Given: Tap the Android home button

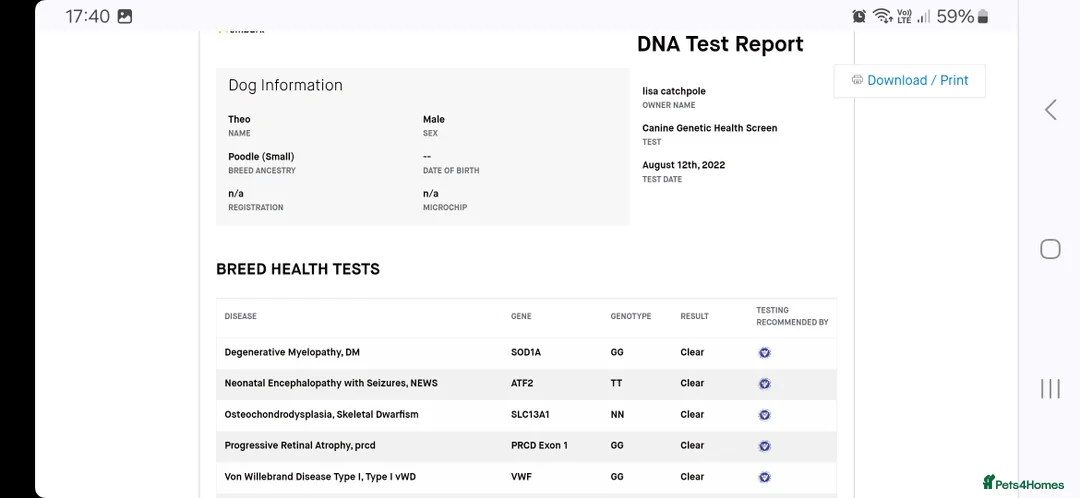Looking at the screenshot, I should point(1050,249).
